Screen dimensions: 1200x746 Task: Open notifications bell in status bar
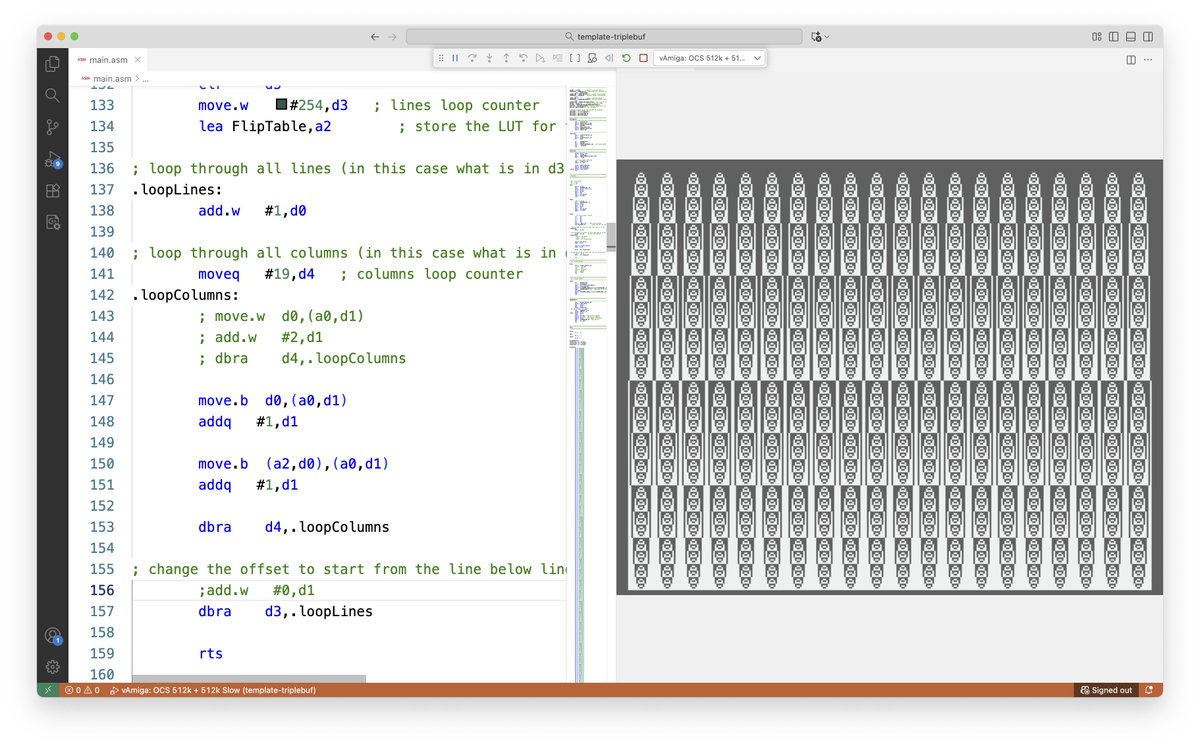pyautogui.click(x=1149, y=690)
